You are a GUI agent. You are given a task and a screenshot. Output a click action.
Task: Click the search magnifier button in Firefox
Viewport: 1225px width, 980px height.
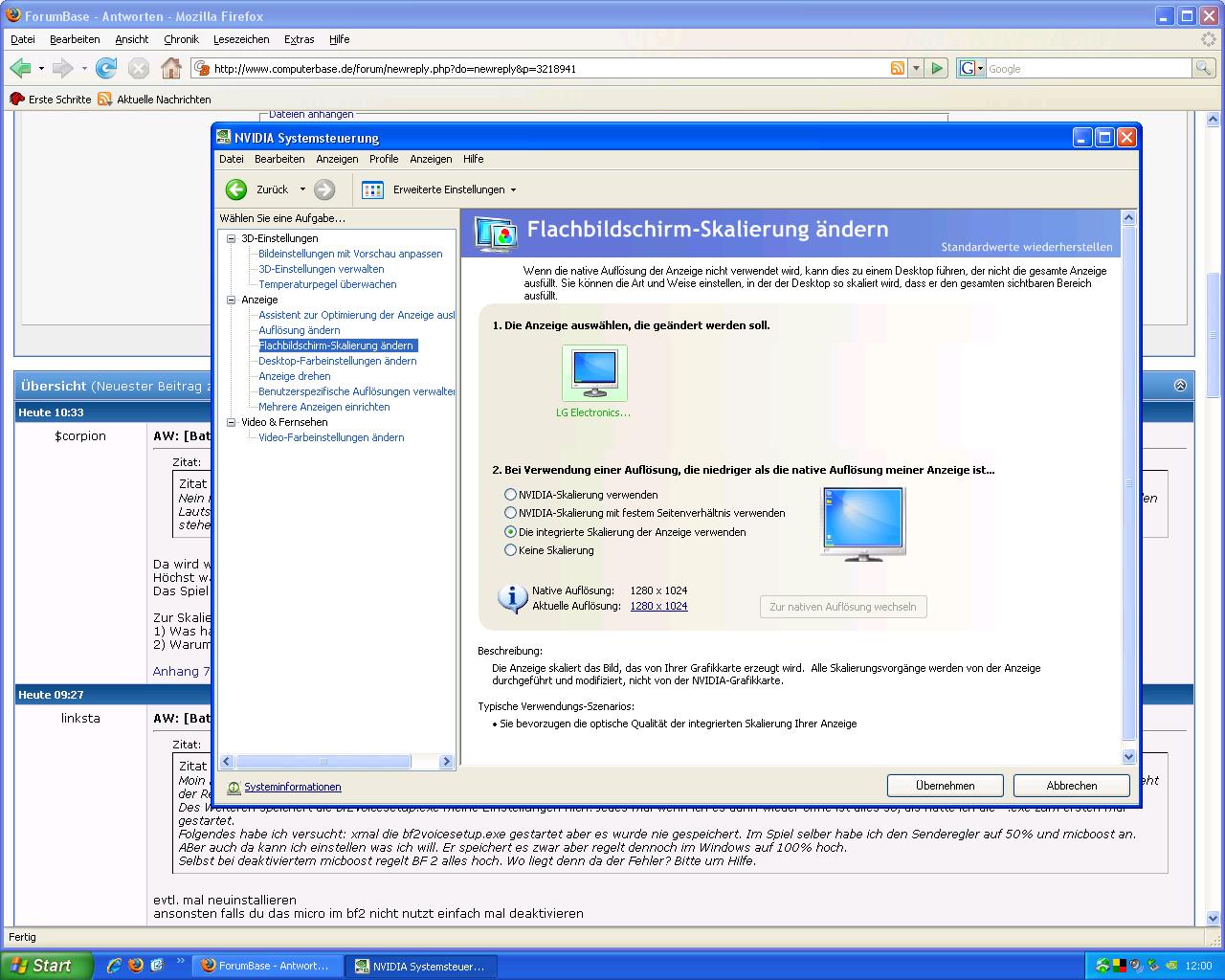point(1203,68)
